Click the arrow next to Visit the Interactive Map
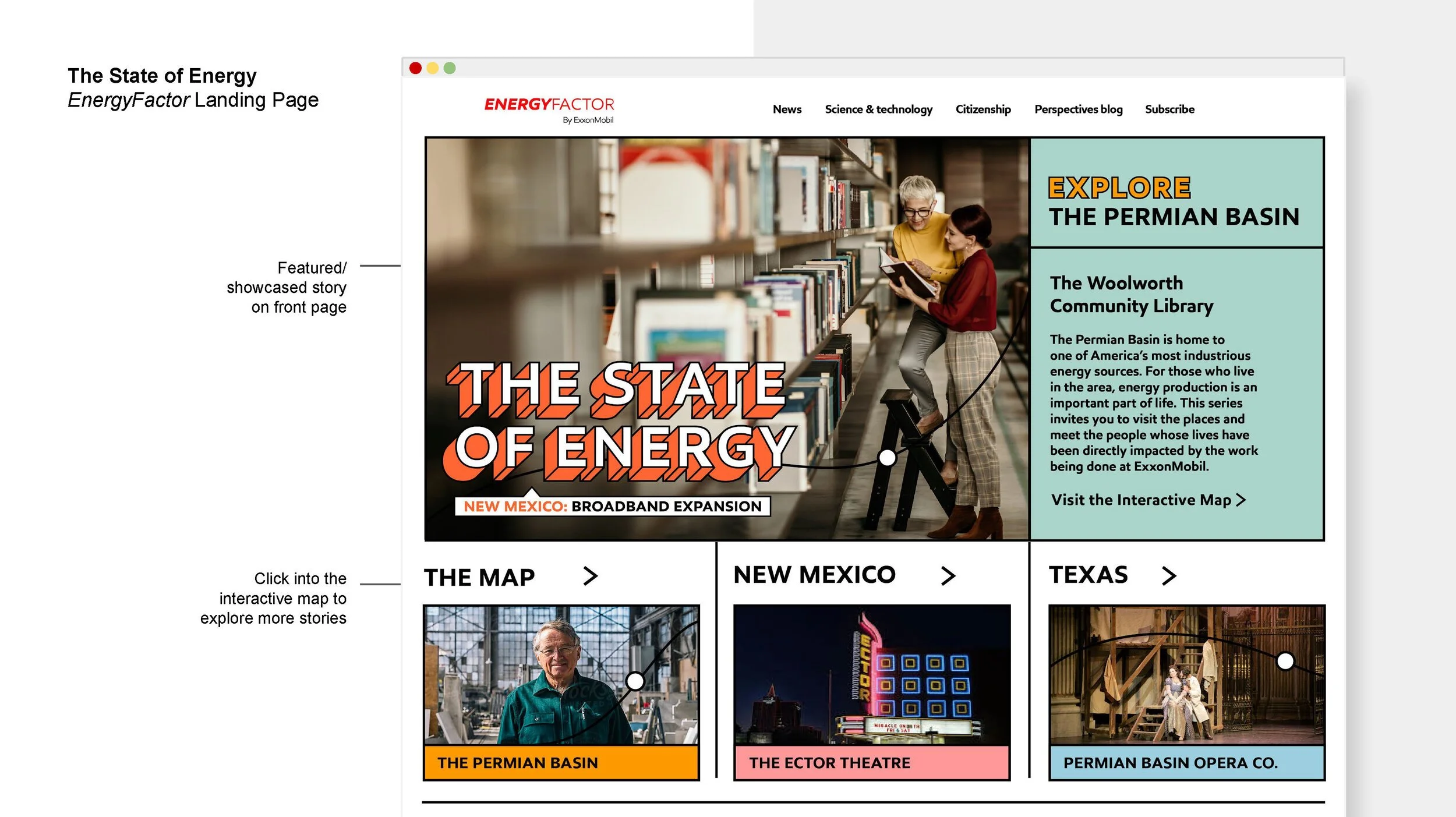Viewport: 1456px width, 817px height. coord(1241,500)
